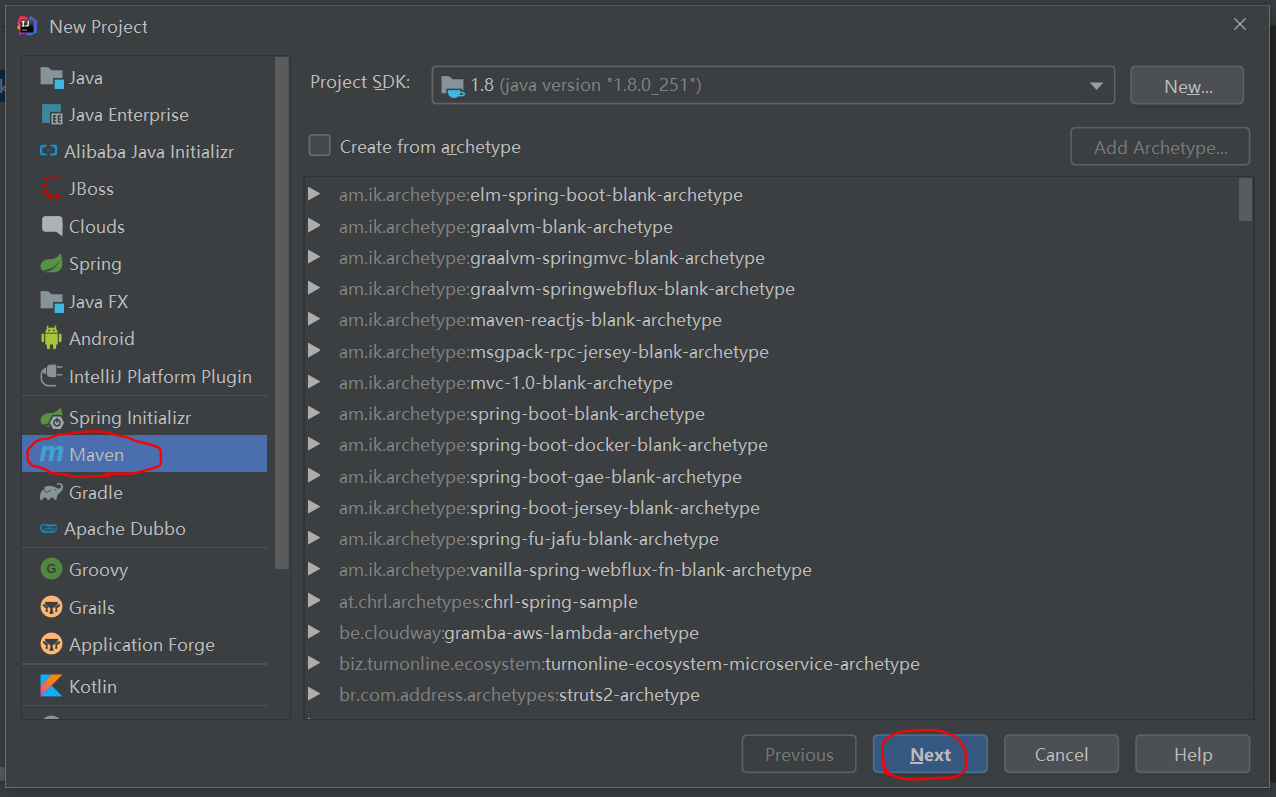Click the SDK folder icon in combo box
The image size is (1276, 797).
pos(453,86)
